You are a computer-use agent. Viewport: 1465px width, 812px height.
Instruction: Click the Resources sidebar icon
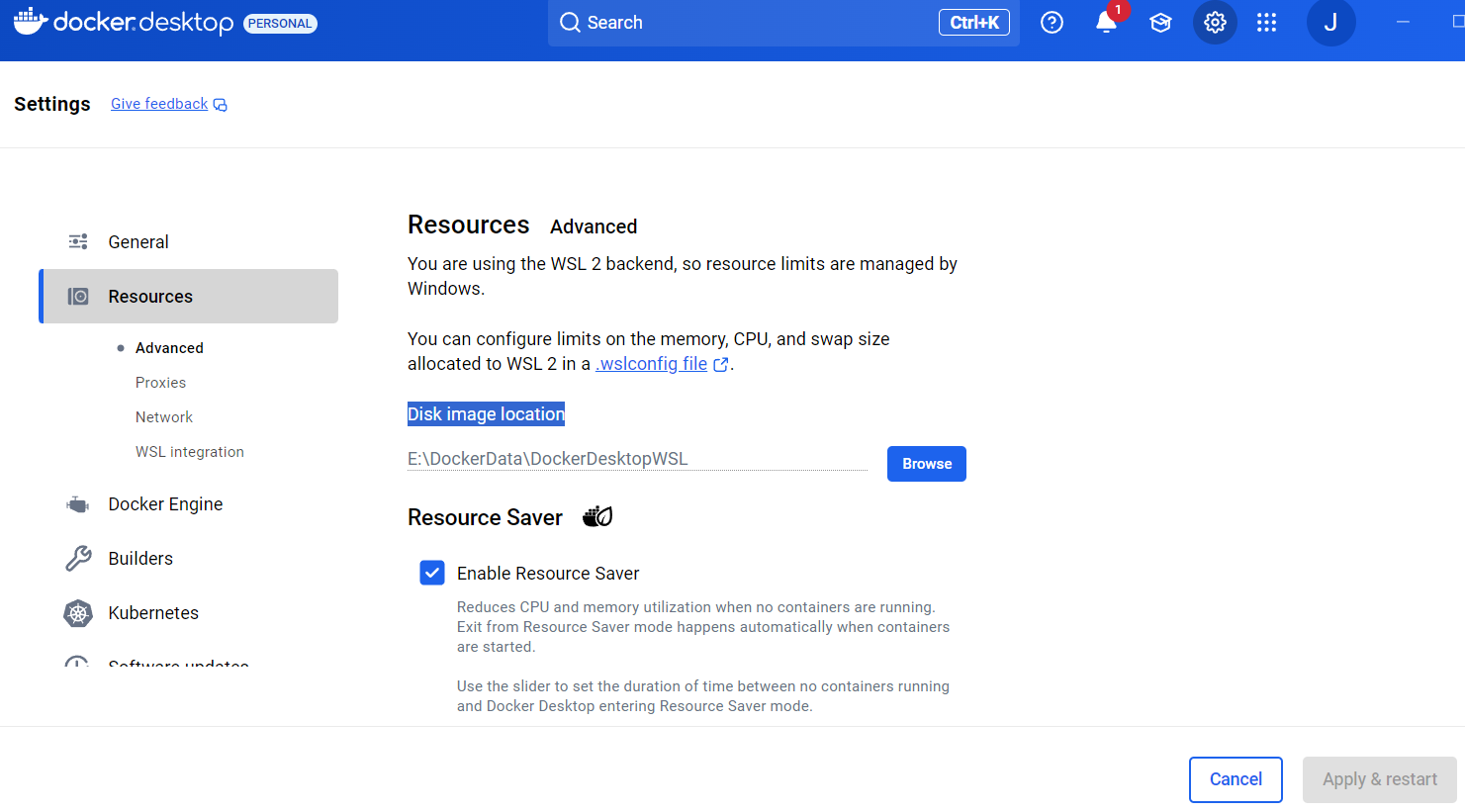click(x=78, y=296)
